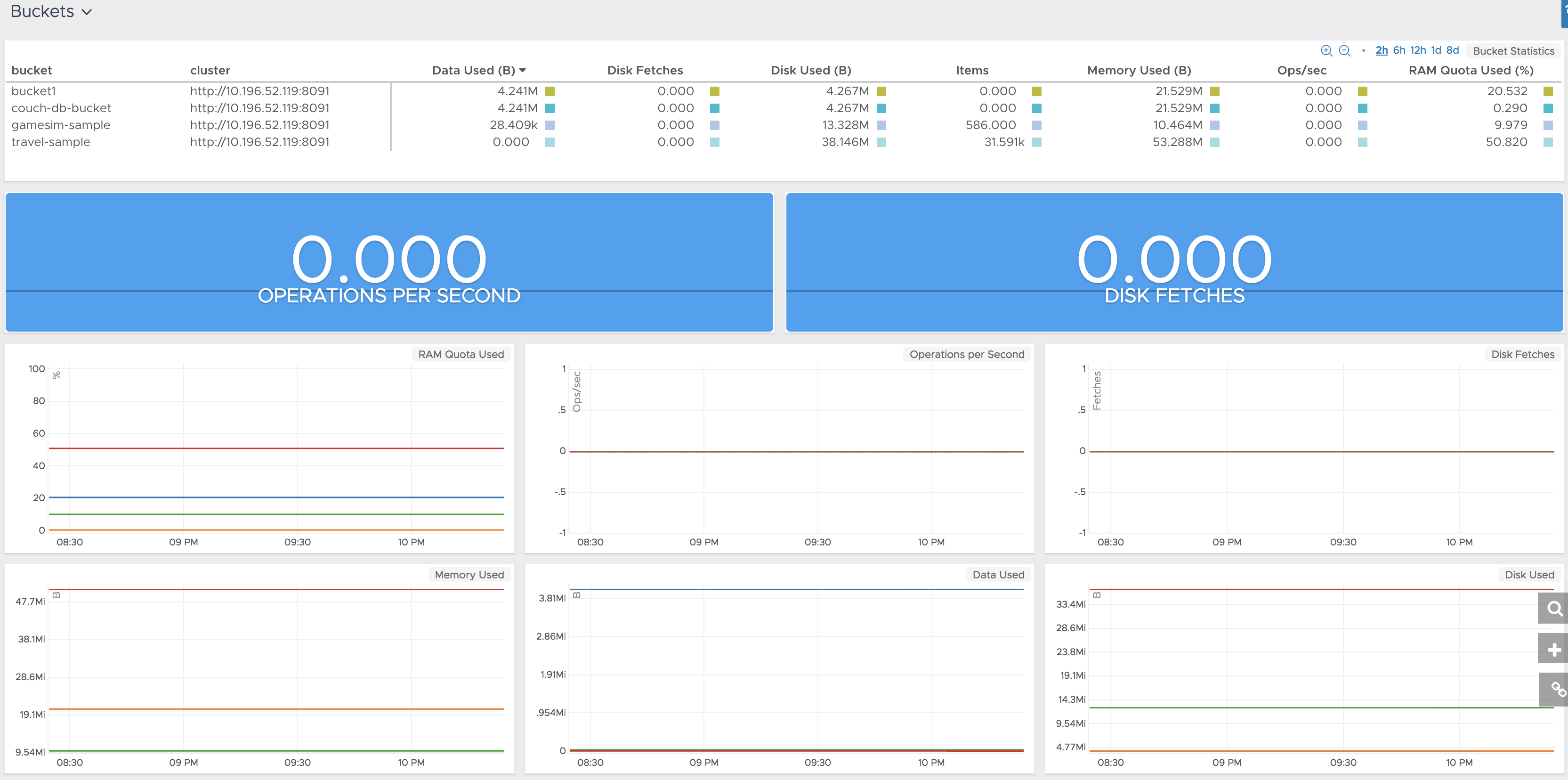Click blue line in RAM Quota Used chart
The image size is (1568, 780).
[276, 497]
